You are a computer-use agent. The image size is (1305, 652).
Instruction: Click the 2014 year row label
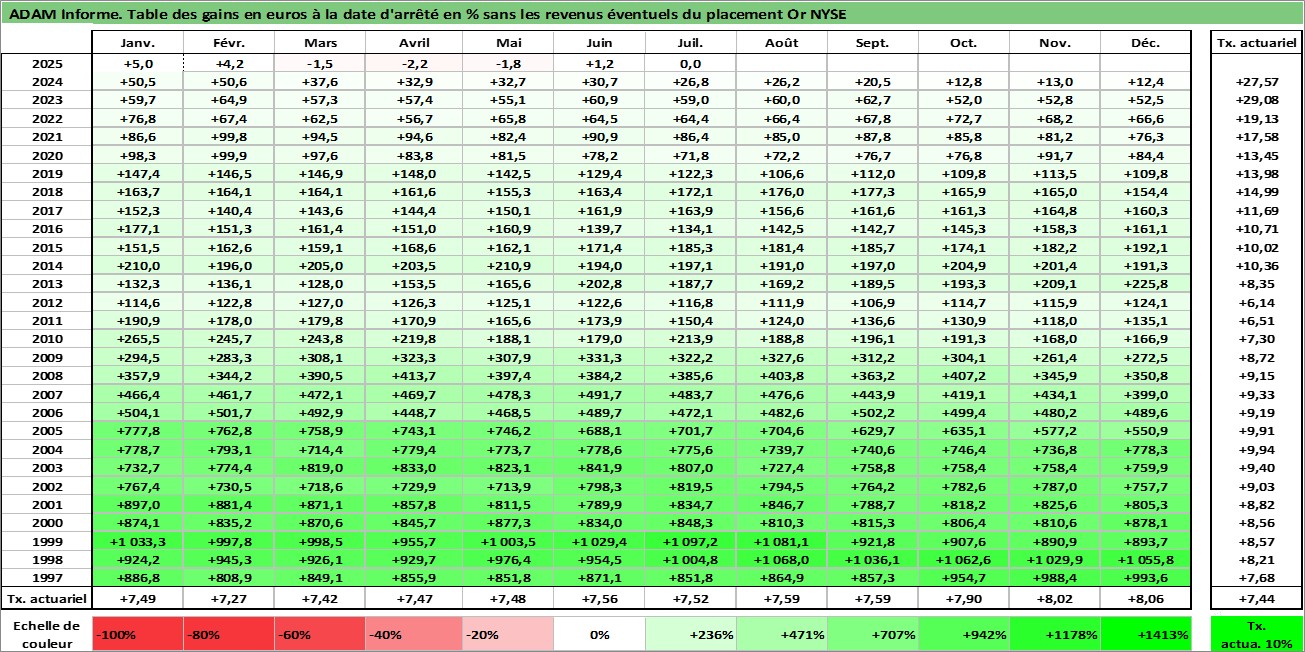point(46,266)
